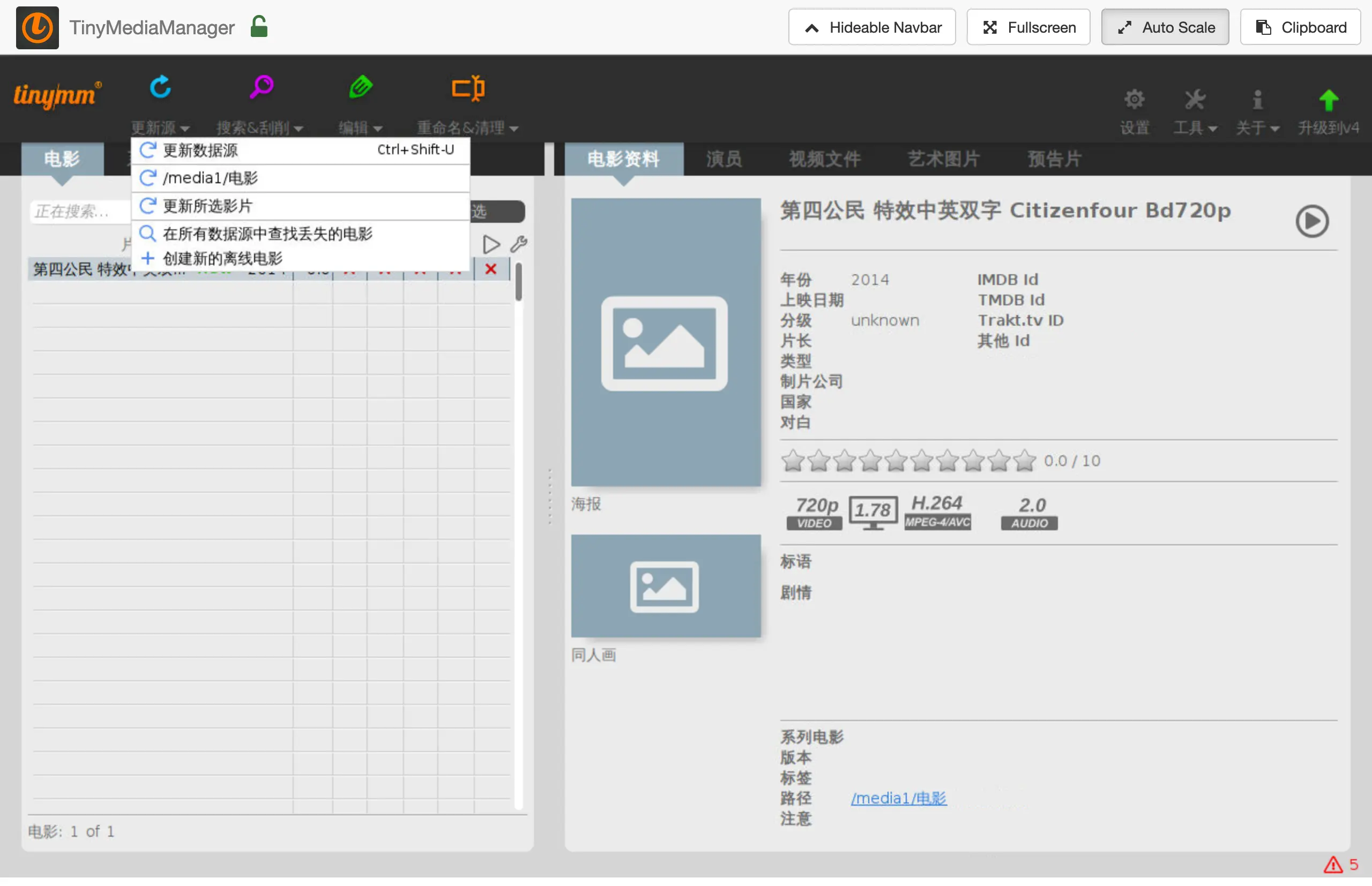Expand the 重命名&清理 dropdown arrow
Screen dimensions: 1372x886
(x=514, y=129)
